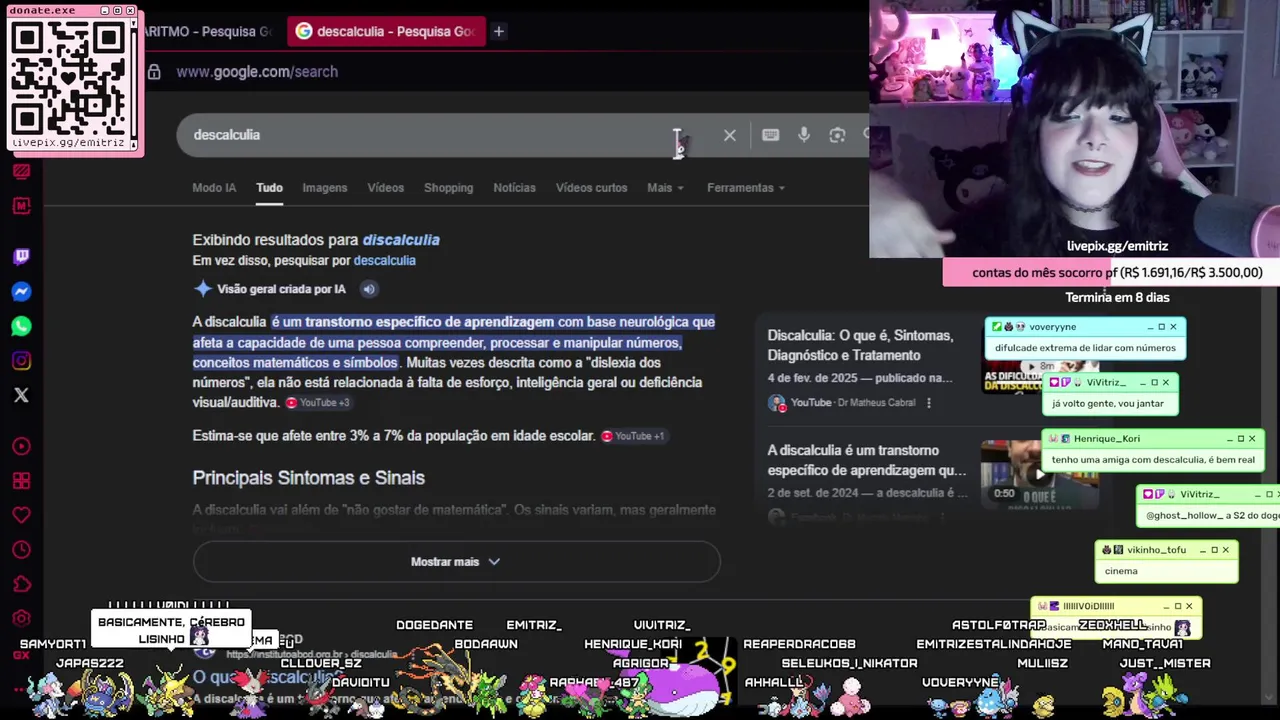The image size is (1280, 720).
Task: Open Messenger in the browser sidebar
Action: (21, 292)
